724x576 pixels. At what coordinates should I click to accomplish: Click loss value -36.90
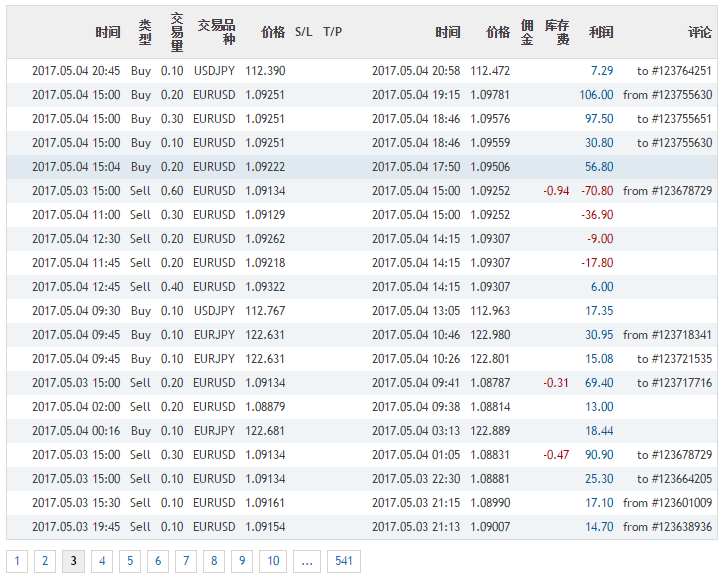(x=597, y=215)
